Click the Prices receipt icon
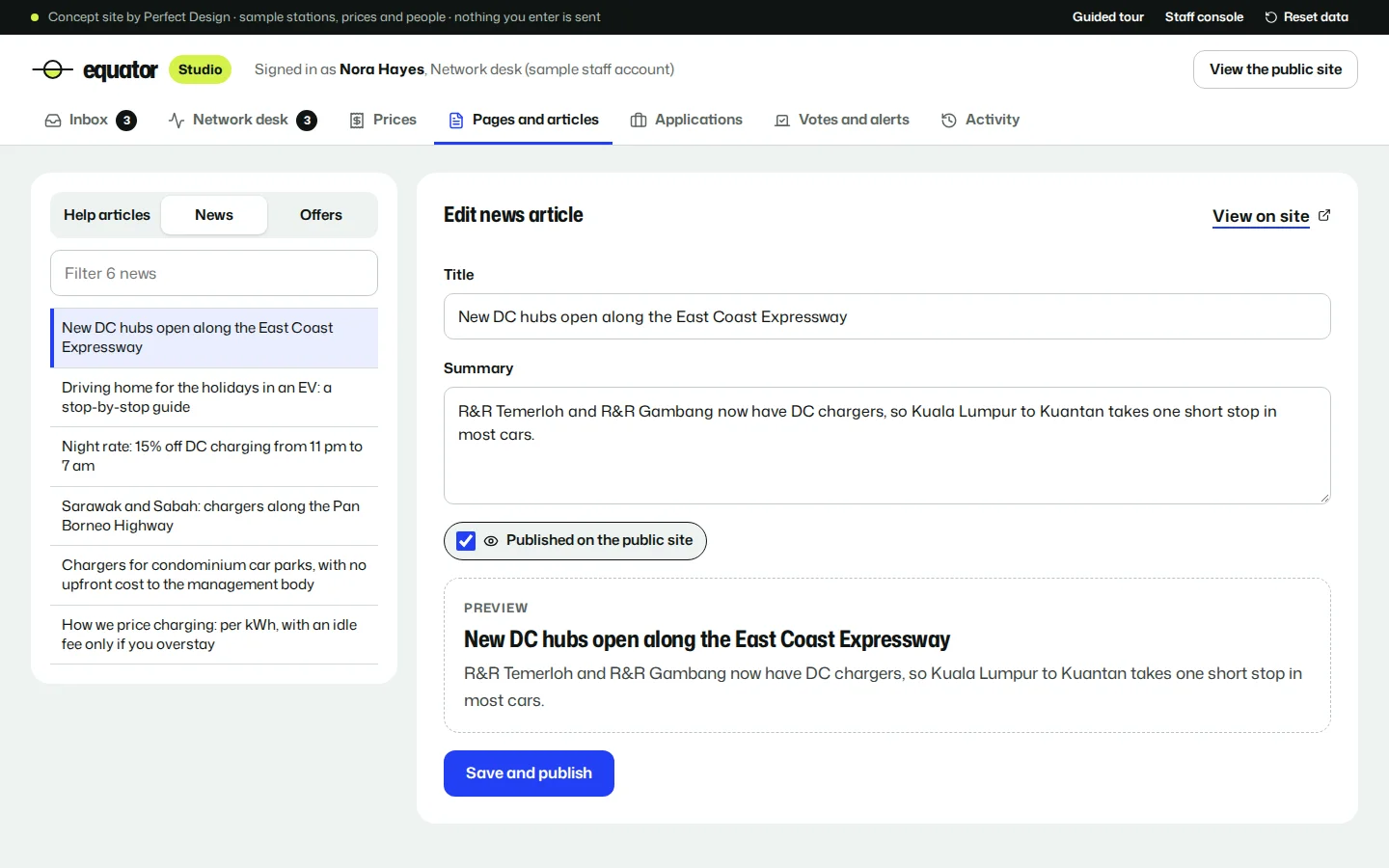The width and height of the screenshot is (1389, 868). tap(357, 121)
